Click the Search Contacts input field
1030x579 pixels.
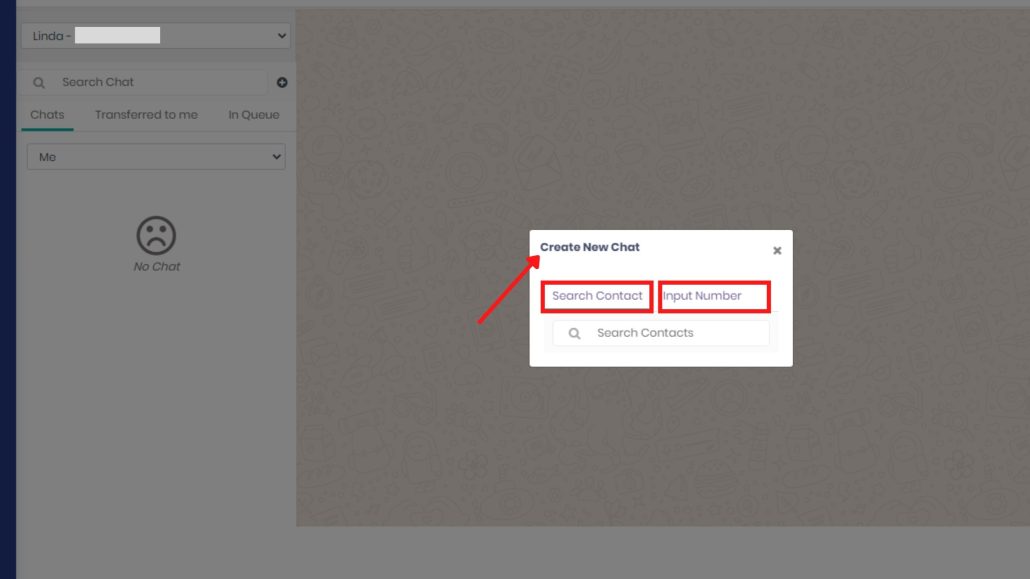[661, 333]
